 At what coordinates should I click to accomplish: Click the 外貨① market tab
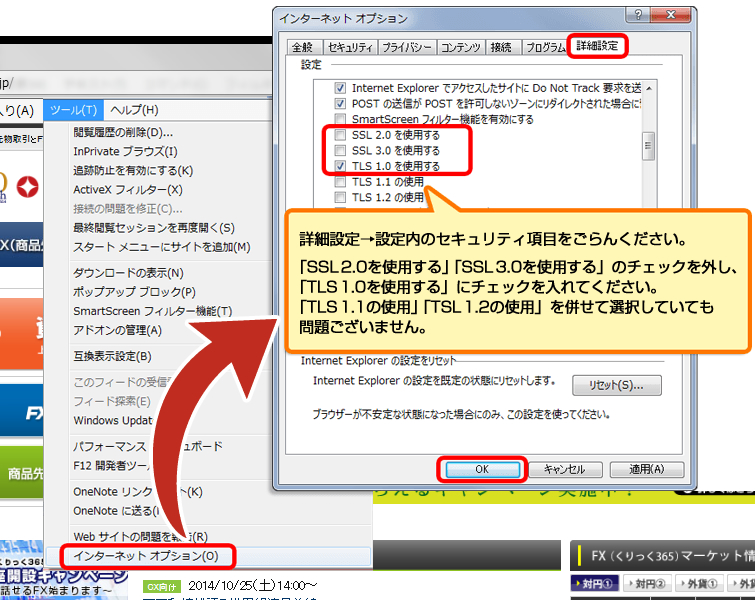click(x=700, y=584)
